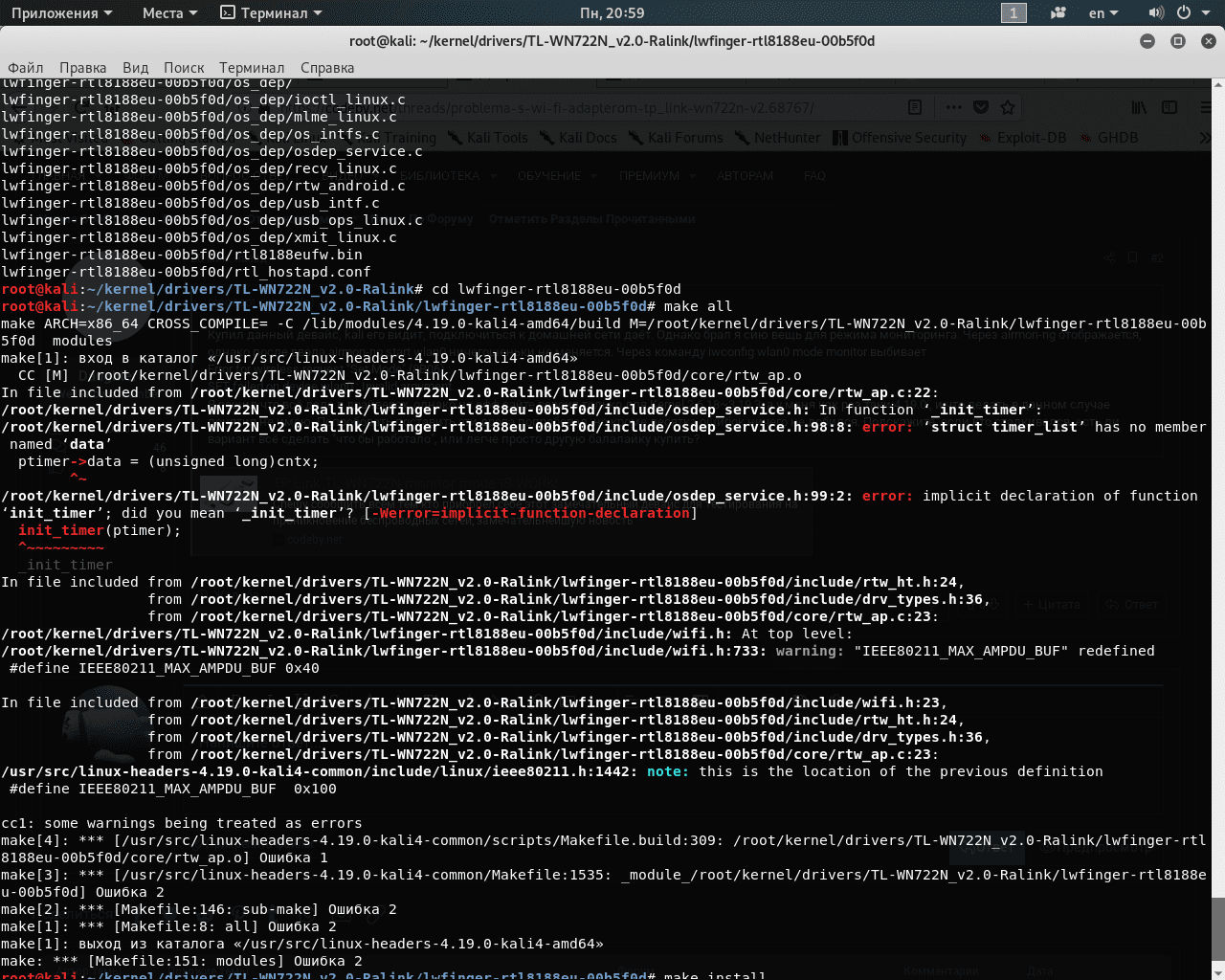1225x980 pixels.
Task: Click 'make: *** [Makefile:151: modules] Ошибка 2' line
Action: [x=182, y=961]
